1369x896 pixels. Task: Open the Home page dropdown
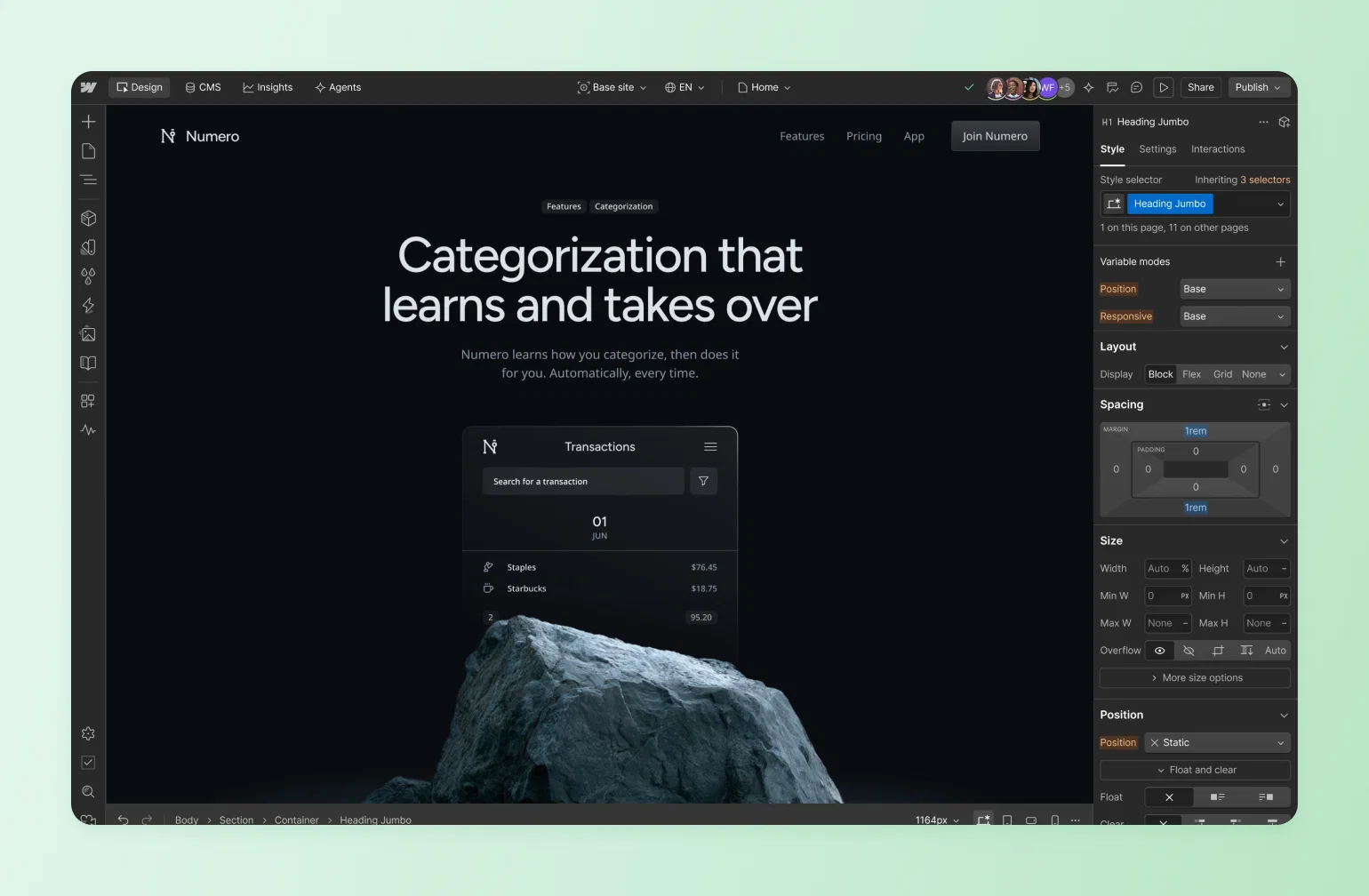[x=764, y=87]
